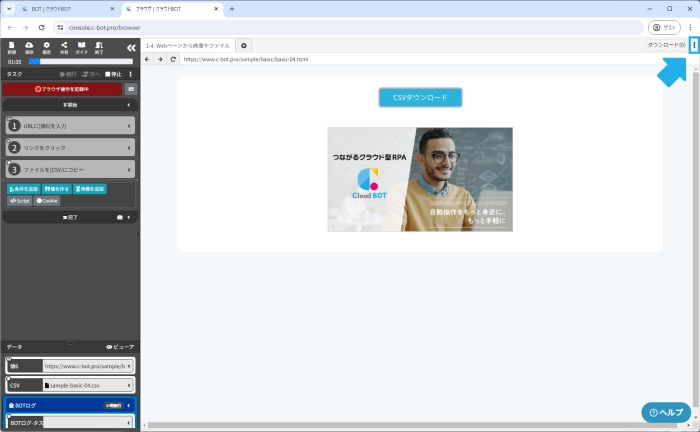Image resolution: width=700 pixels, height=432 pixels.
Task: Click the in-app browser reload icon
Action: coord(174,59)
